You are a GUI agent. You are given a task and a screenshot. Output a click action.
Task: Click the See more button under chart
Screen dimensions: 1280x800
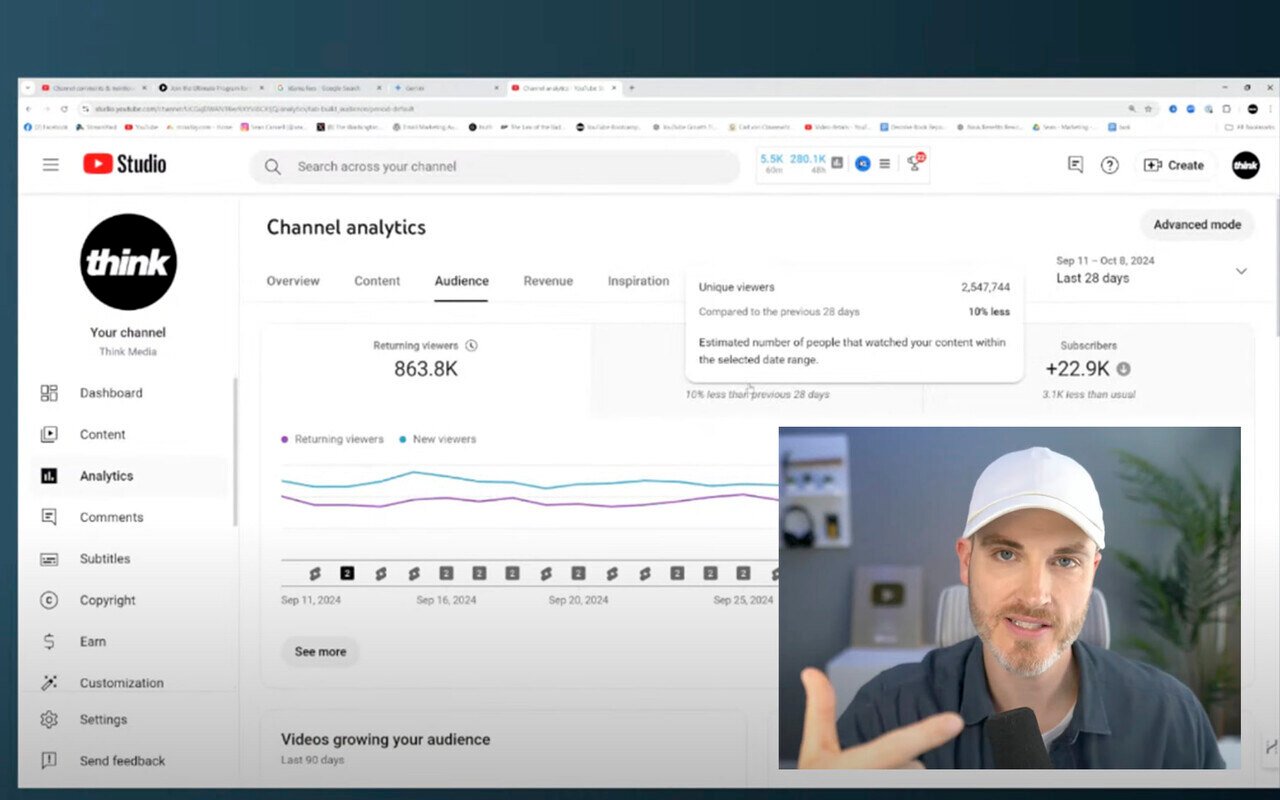[x=320, y=651]
